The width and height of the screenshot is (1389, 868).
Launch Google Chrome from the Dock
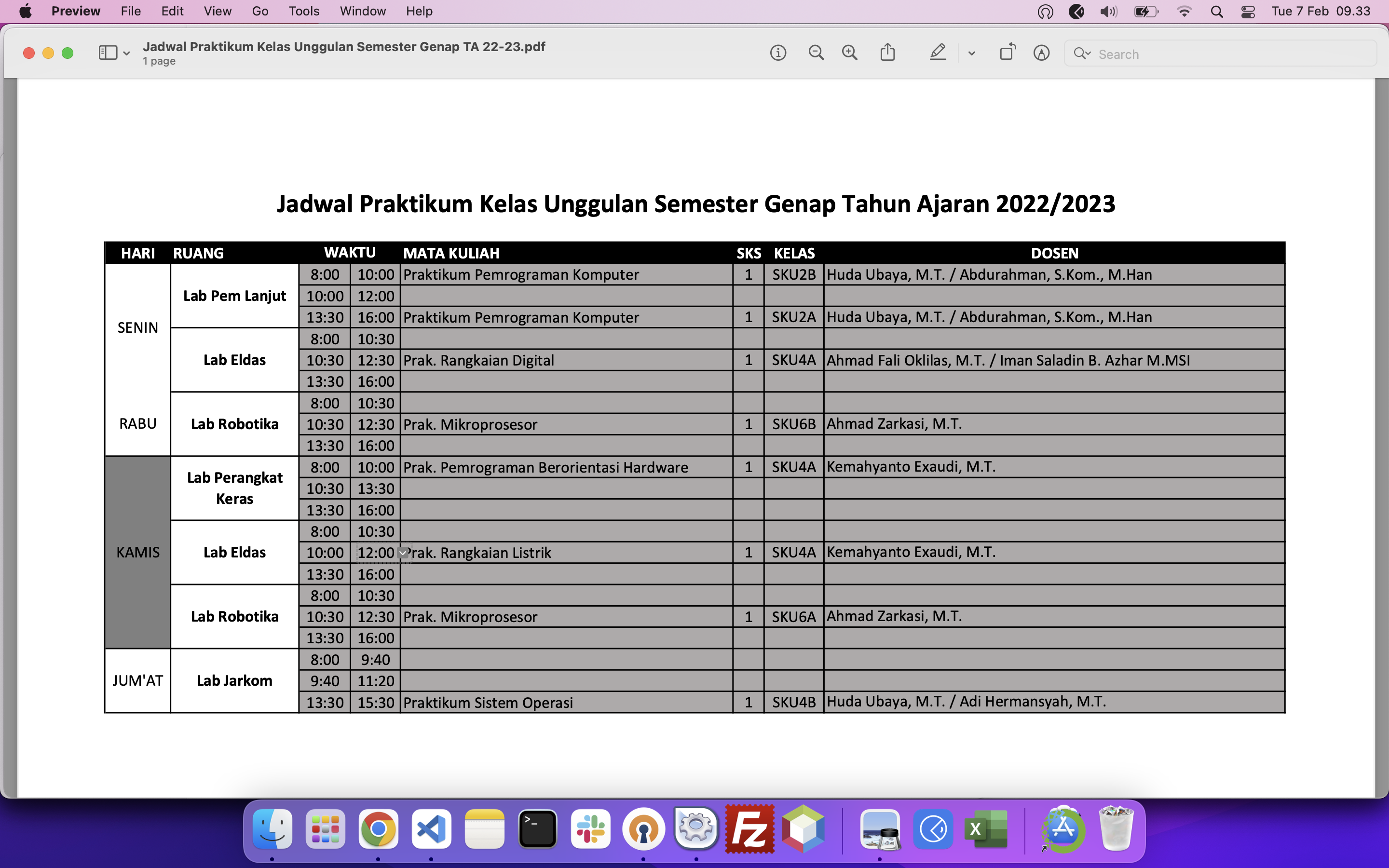pos(378,829)
